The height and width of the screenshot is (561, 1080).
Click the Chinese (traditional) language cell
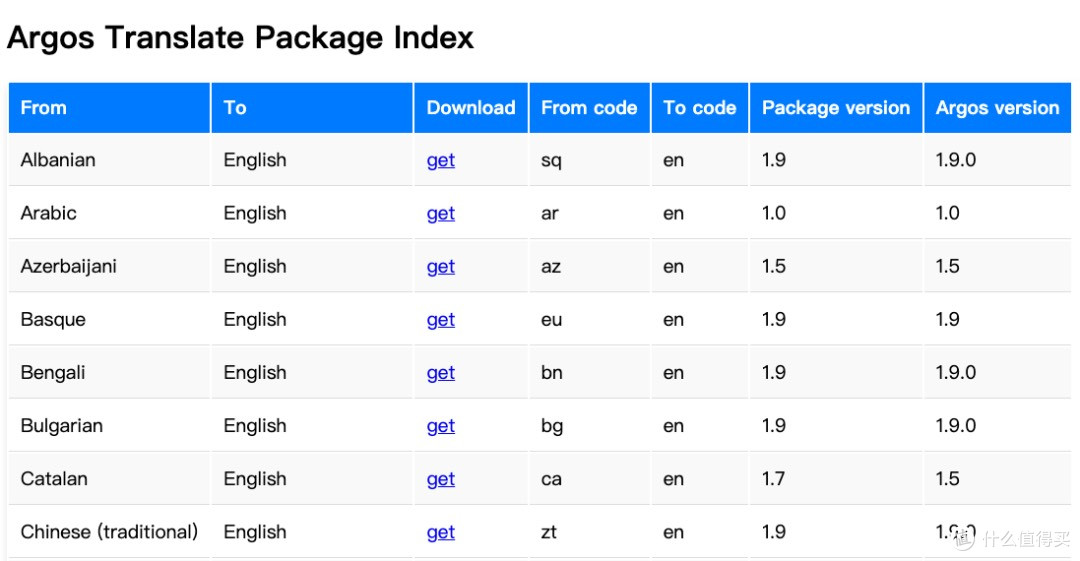pos(110,532)
